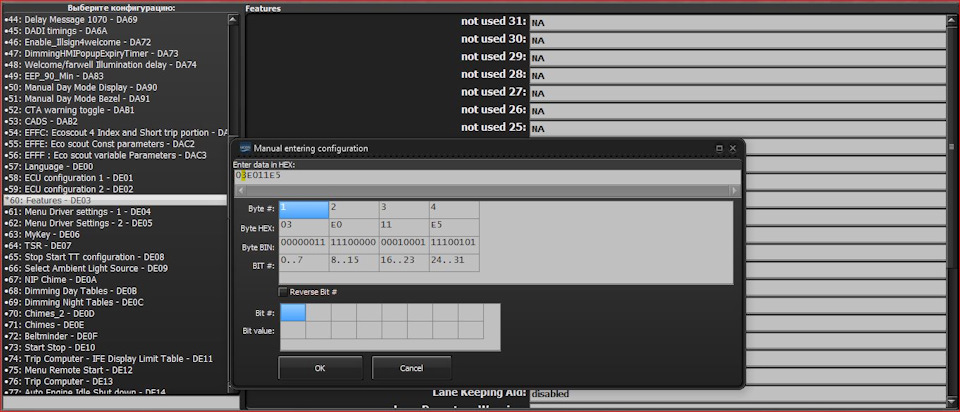
Task: Click the not used 31 value field
Action: click(x=738, y=23)
